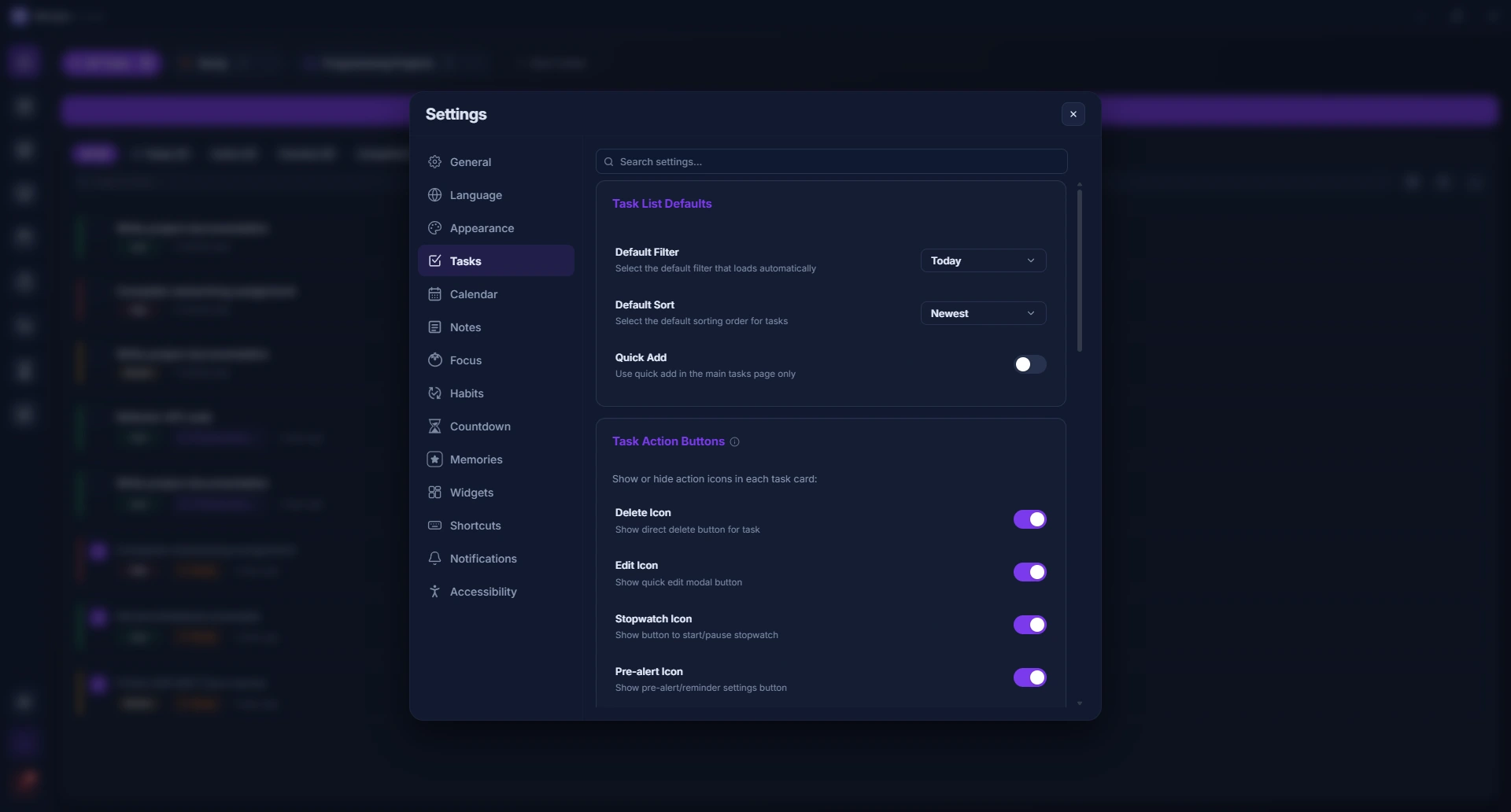Screen dimensions: 1511x812
Task: Click the info icon beside Task Action Buttons
Action: click(x=734, y=442)
